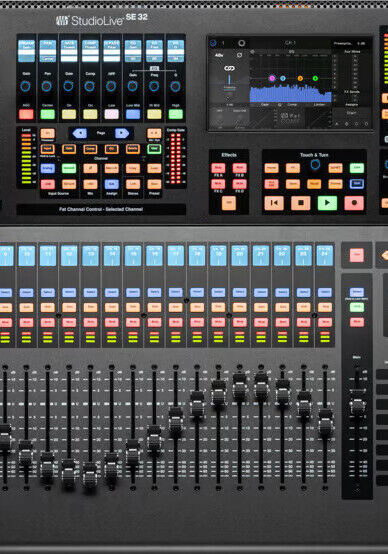Go to the previous Fat Channel page with the left arrow
This screenshot has height=554, width=388.
click(80, 133)
